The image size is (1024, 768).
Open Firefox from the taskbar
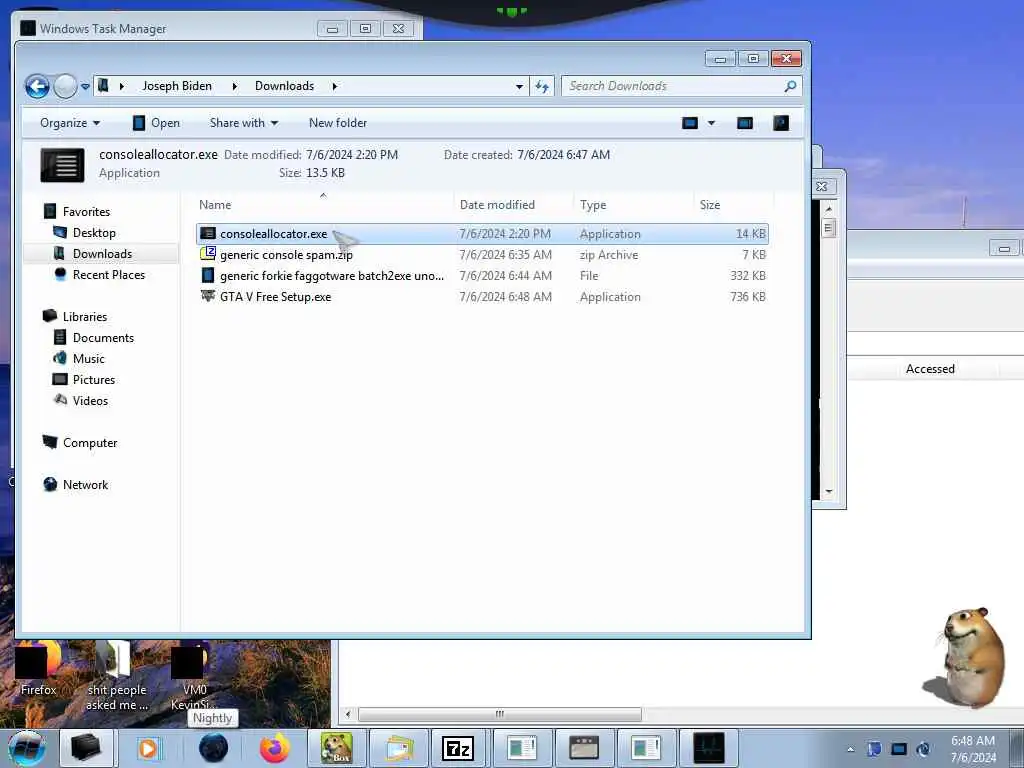click(275, 748)
